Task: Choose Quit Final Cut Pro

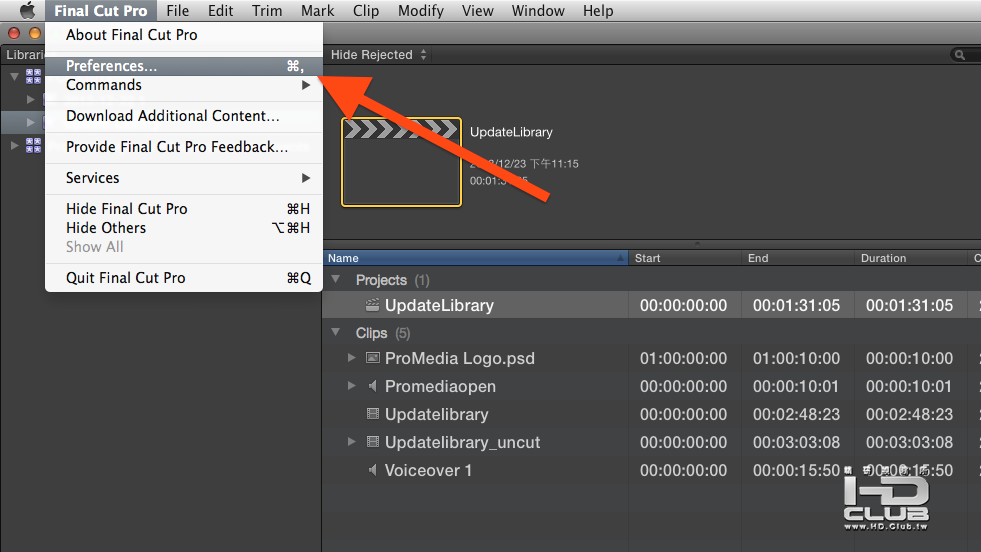Action: (x=184, y=278)
